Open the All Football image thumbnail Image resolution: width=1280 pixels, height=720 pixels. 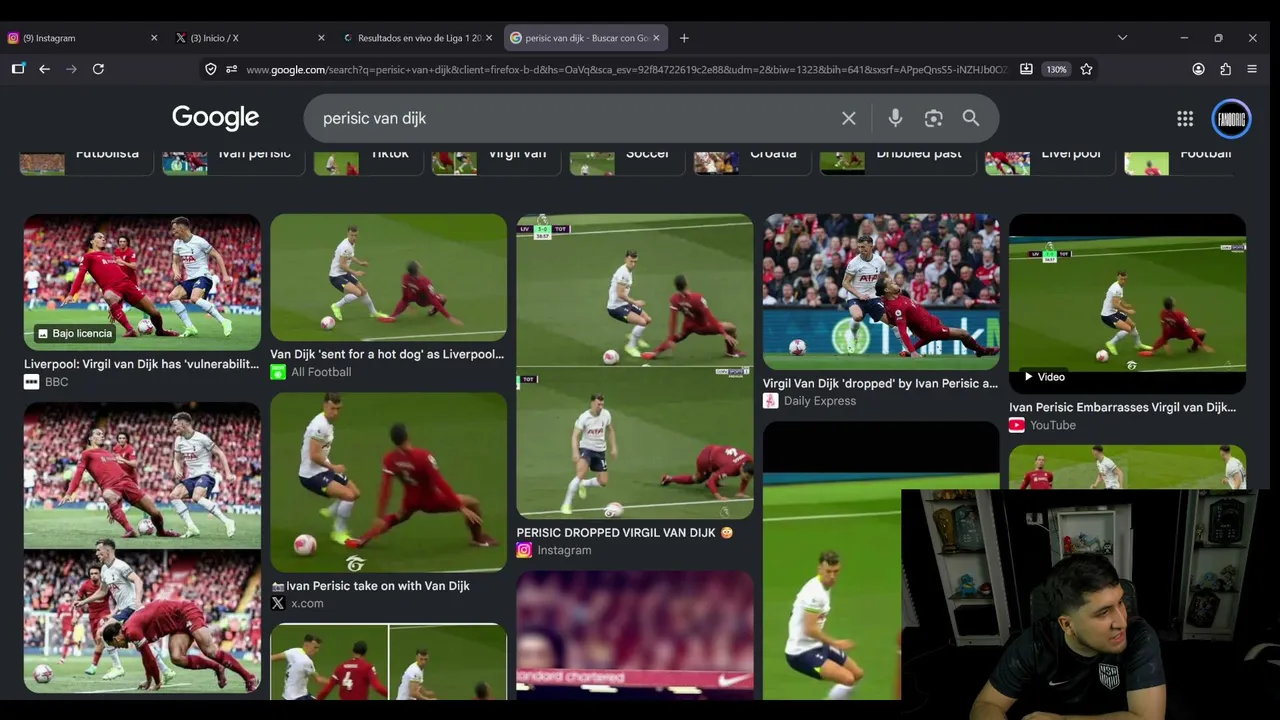(x=388, y=277)
